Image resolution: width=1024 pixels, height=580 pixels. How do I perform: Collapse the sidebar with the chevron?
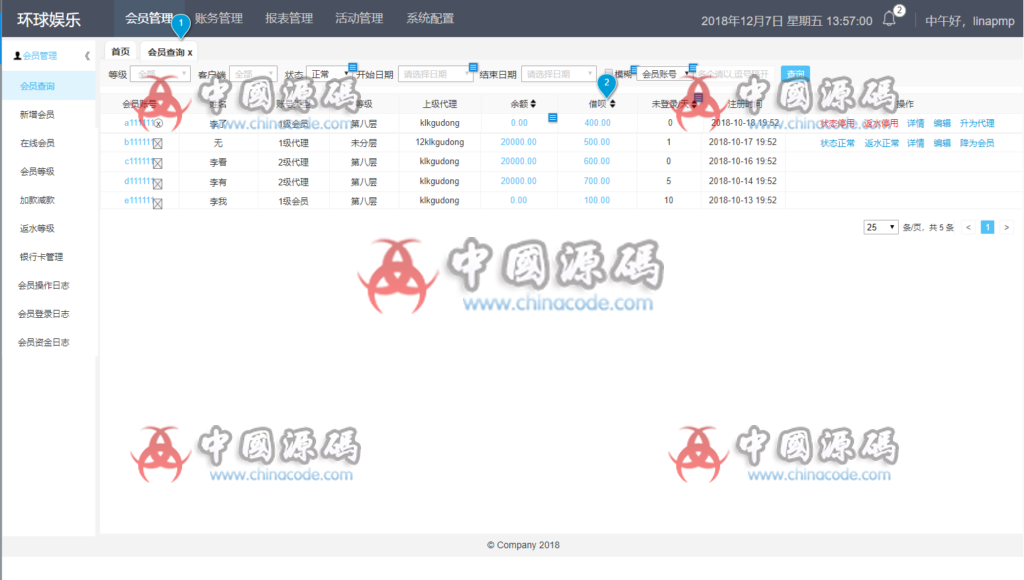[x=87, y=56]
